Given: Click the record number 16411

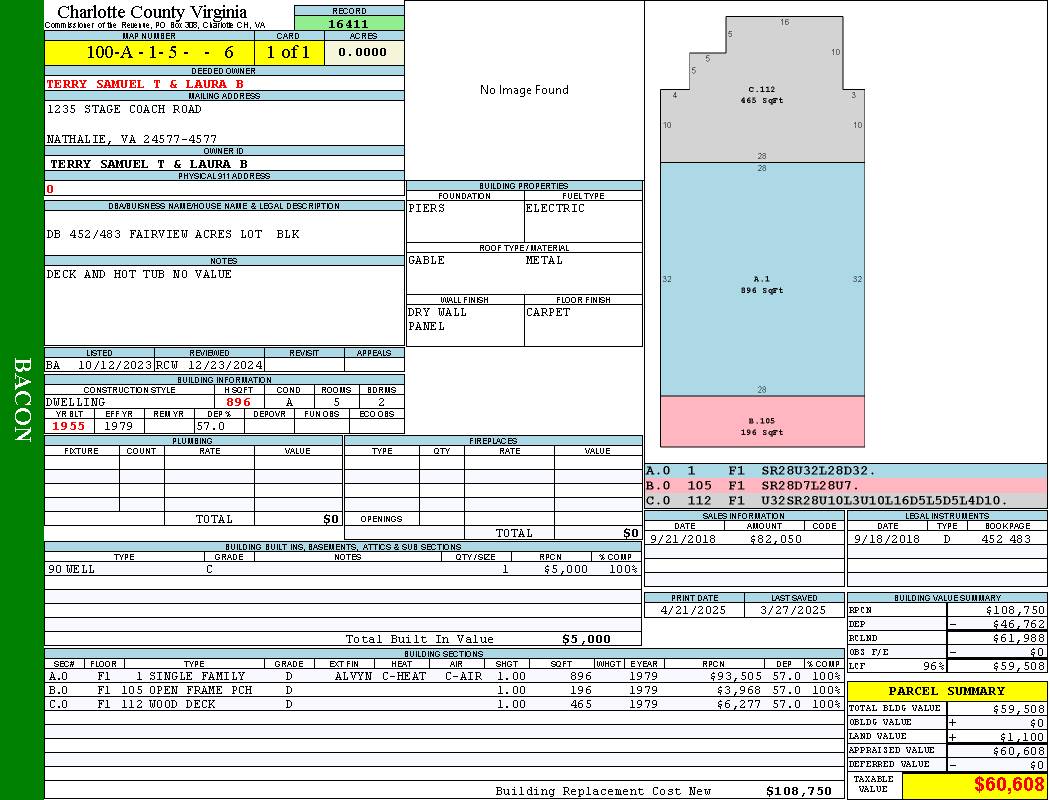Looking at the screenshot, I should click(348, 24).
